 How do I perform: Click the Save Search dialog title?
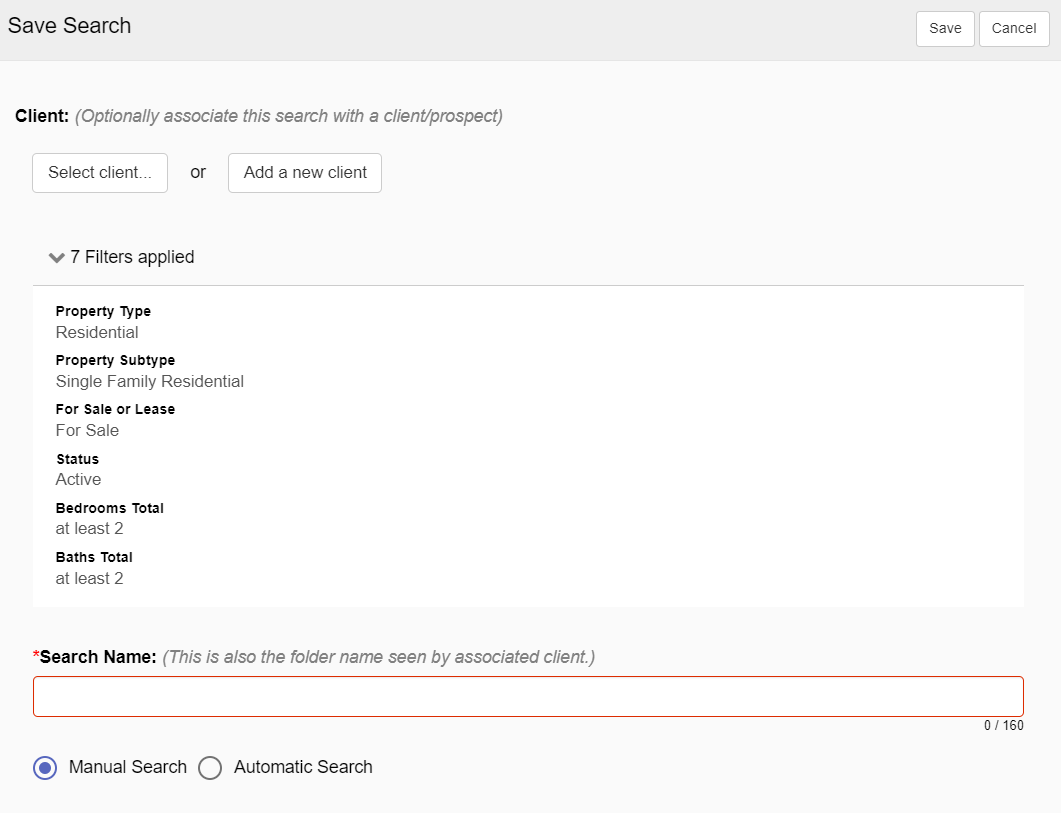[x=69, y=26]
